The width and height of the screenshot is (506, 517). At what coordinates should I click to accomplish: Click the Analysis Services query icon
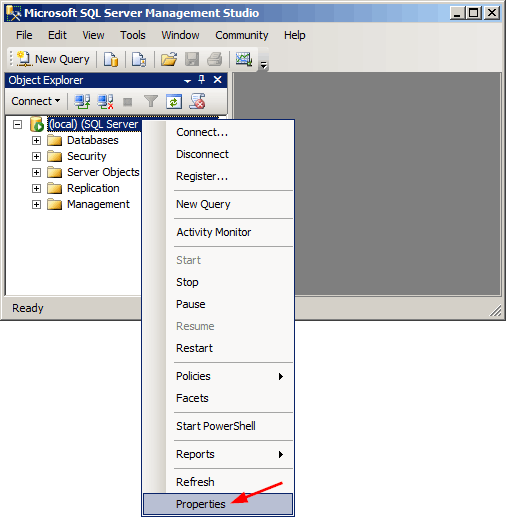coord(139,59)
